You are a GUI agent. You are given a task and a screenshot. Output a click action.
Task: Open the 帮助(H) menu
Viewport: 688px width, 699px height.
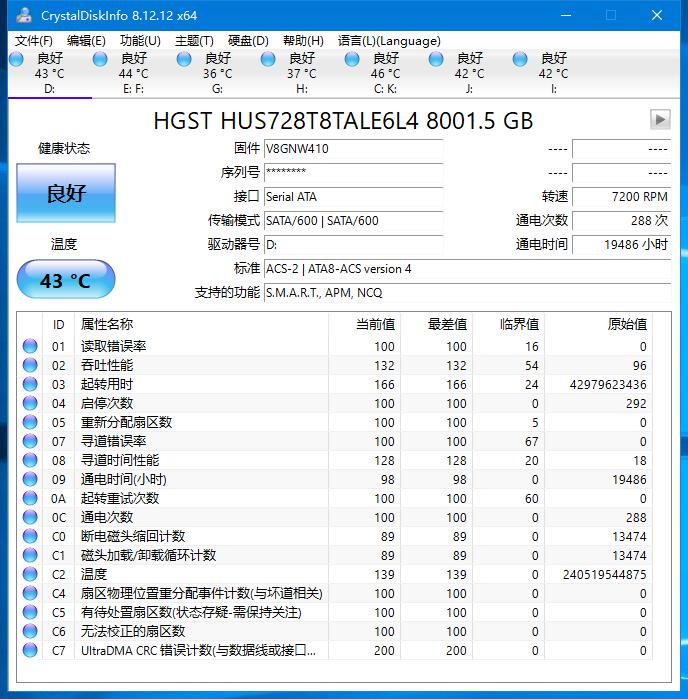[x=303, y=41]
